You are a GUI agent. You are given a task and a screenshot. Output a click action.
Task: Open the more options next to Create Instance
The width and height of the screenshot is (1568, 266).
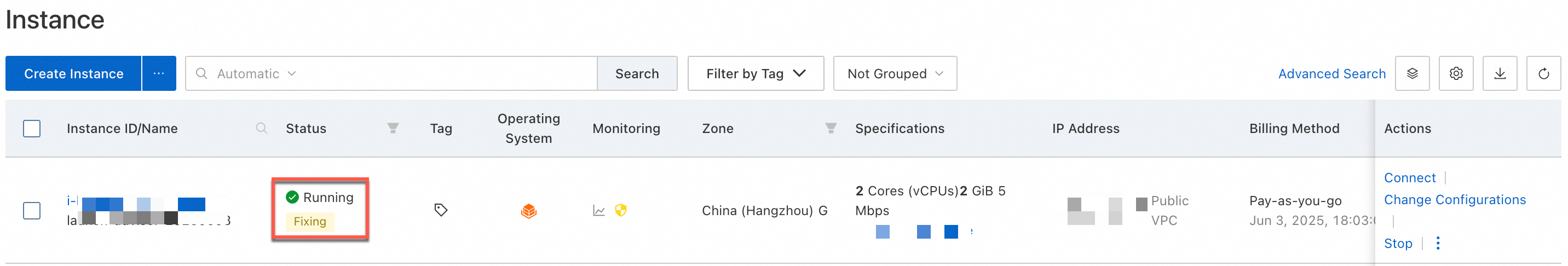(x=159, y=74)
